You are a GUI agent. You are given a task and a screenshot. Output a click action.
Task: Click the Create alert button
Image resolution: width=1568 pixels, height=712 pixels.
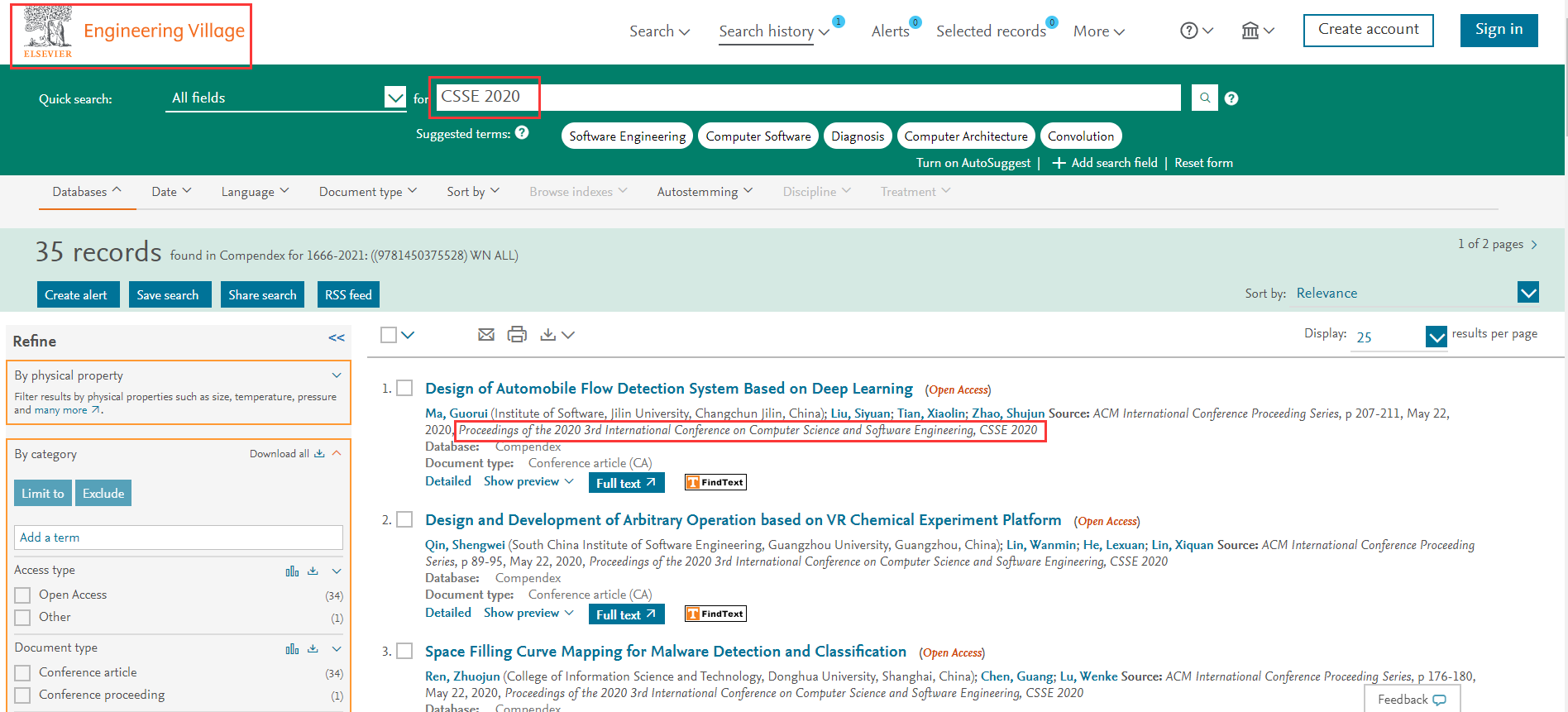pos(77,294)
